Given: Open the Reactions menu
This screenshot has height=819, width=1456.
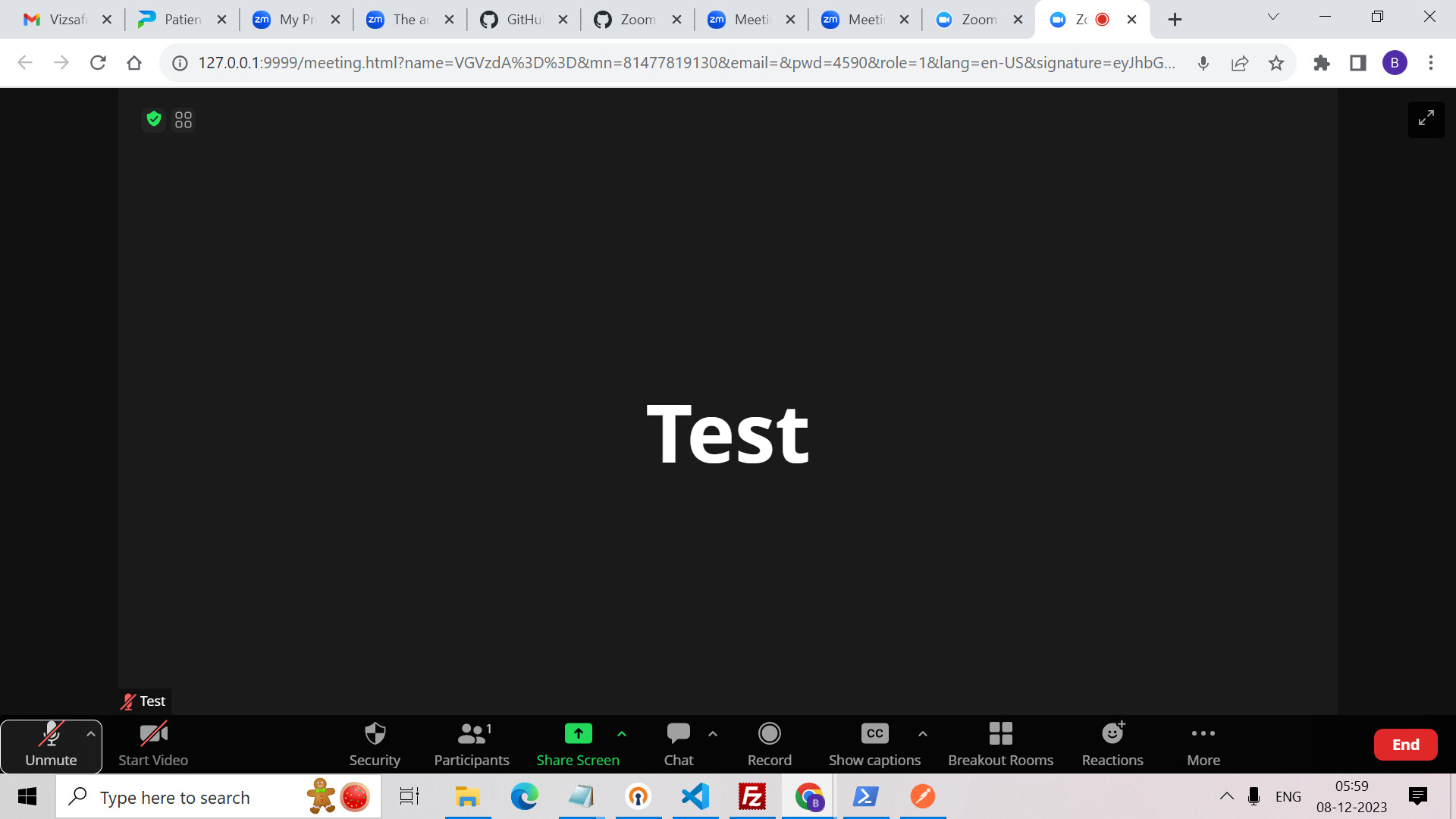Looking at the screenshot, I should [1112, 743].
